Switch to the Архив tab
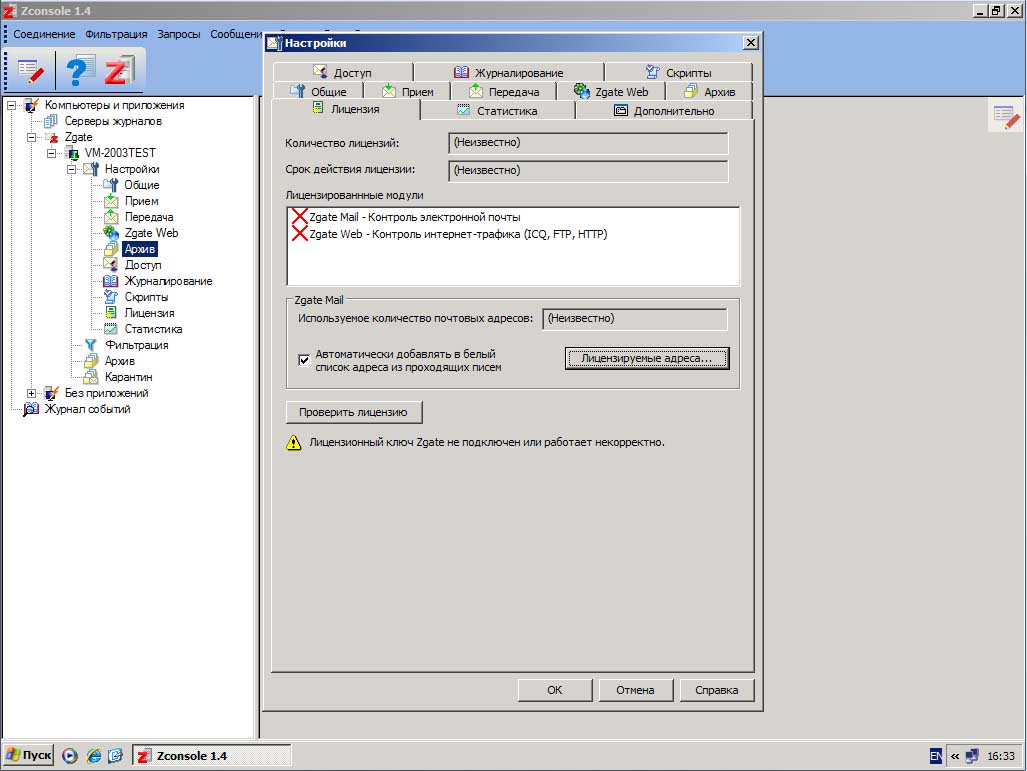The width and height of the screenshot is (1027, 771). coord(709,91)
